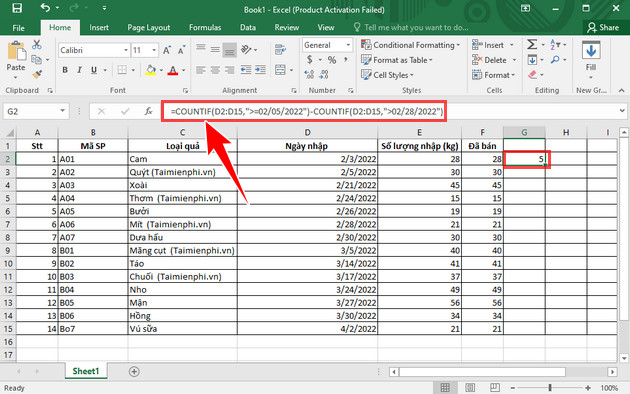Open the Calibri font name dropdown
This screenshot has height=394, width=630.
(126, 50)
